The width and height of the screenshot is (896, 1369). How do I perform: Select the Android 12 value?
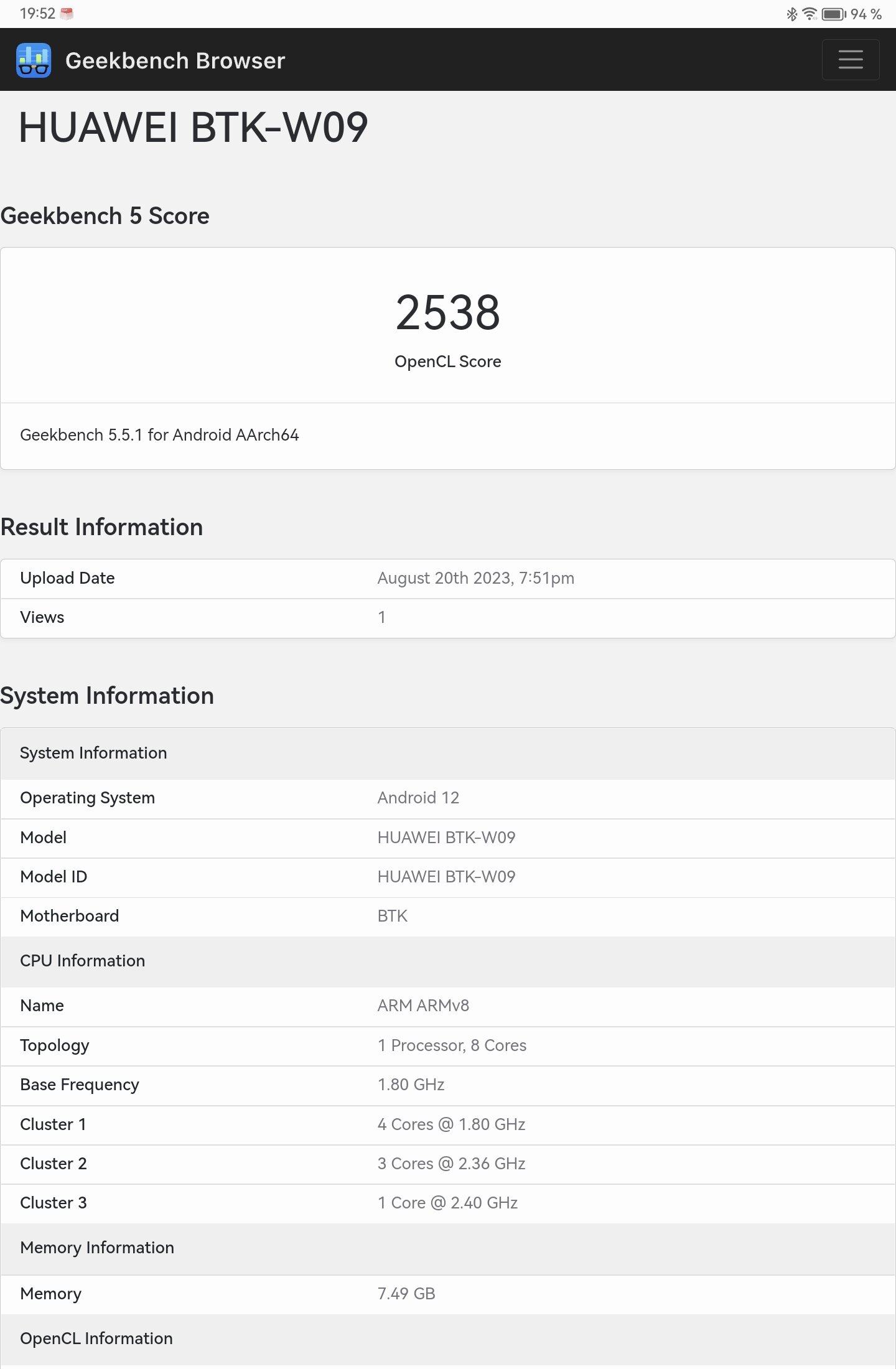(x=418, y=798)
